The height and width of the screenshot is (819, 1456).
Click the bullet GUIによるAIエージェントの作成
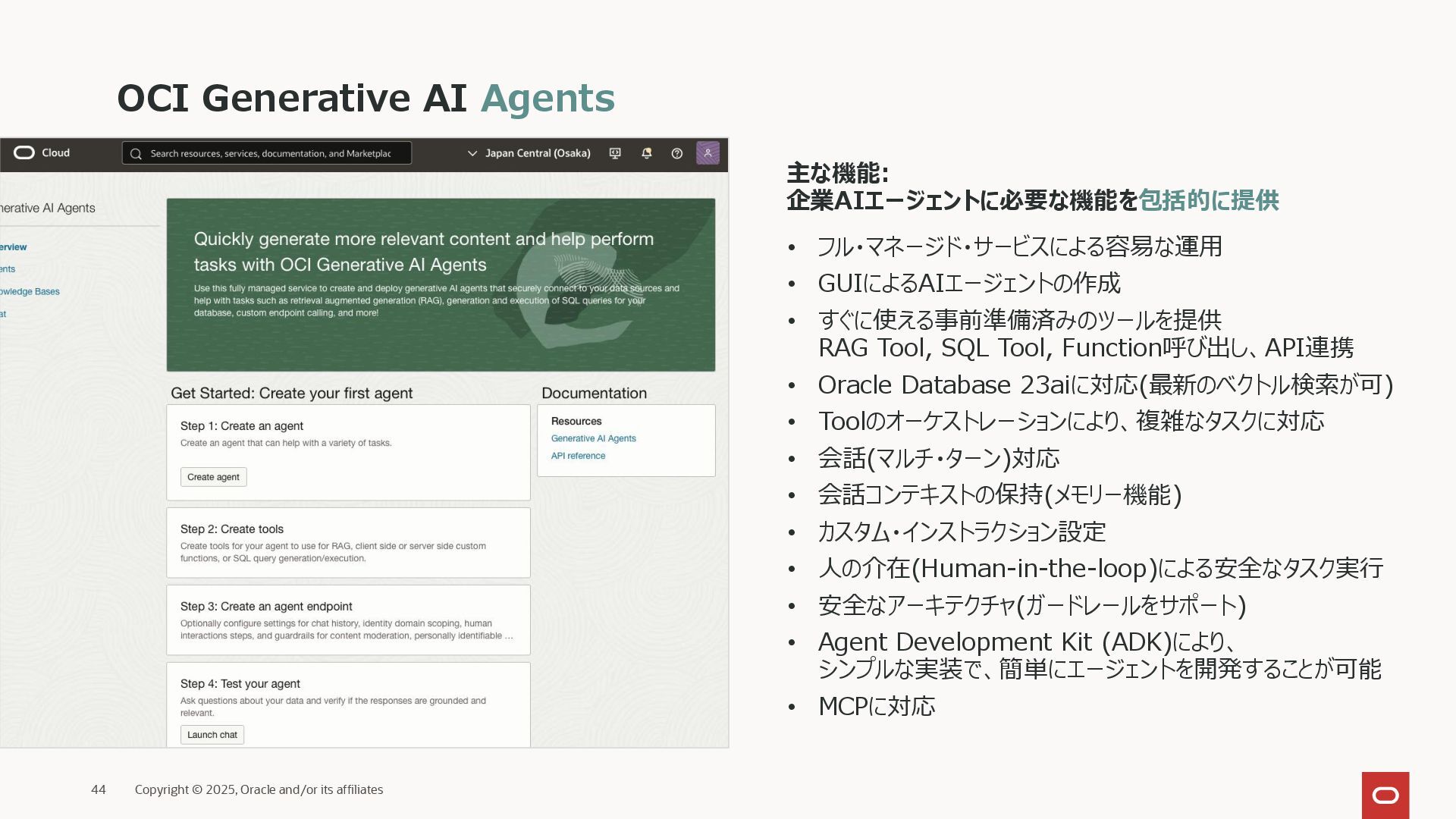(x=968, y=283)
